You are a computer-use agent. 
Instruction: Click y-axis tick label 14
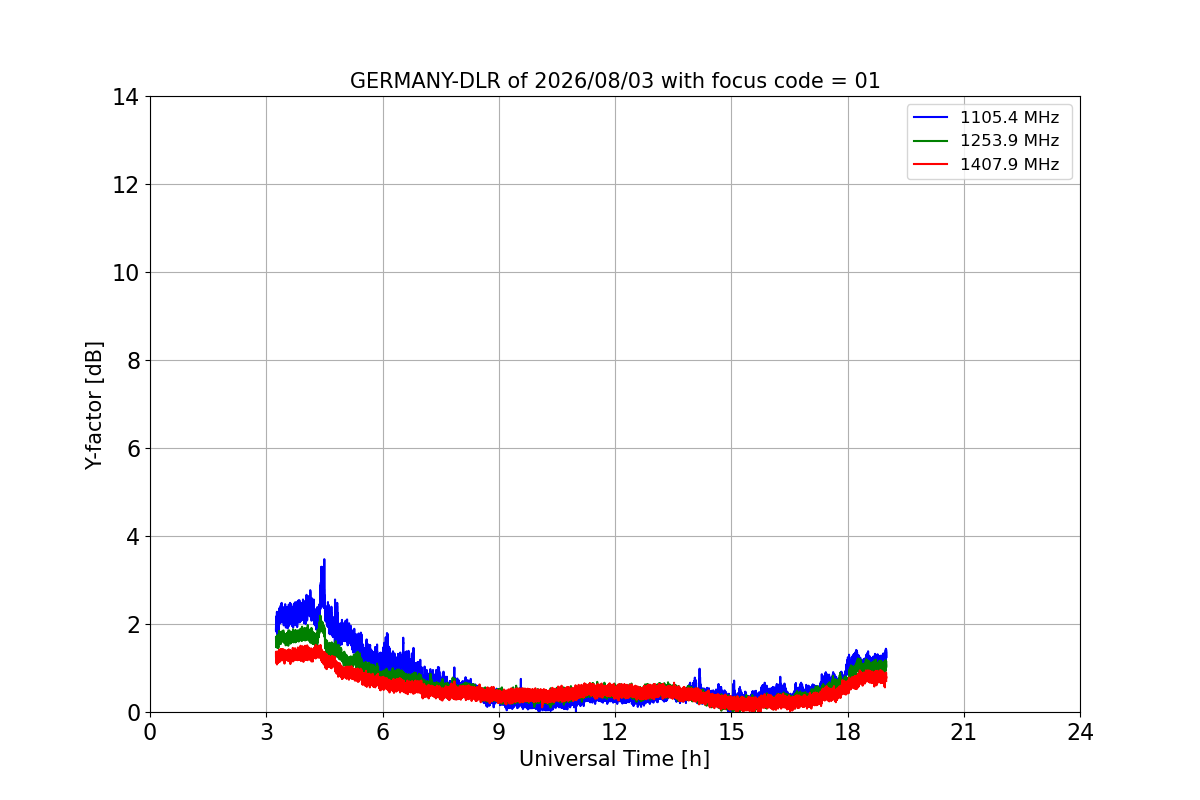pyautogui.click(x=126, y=97)
